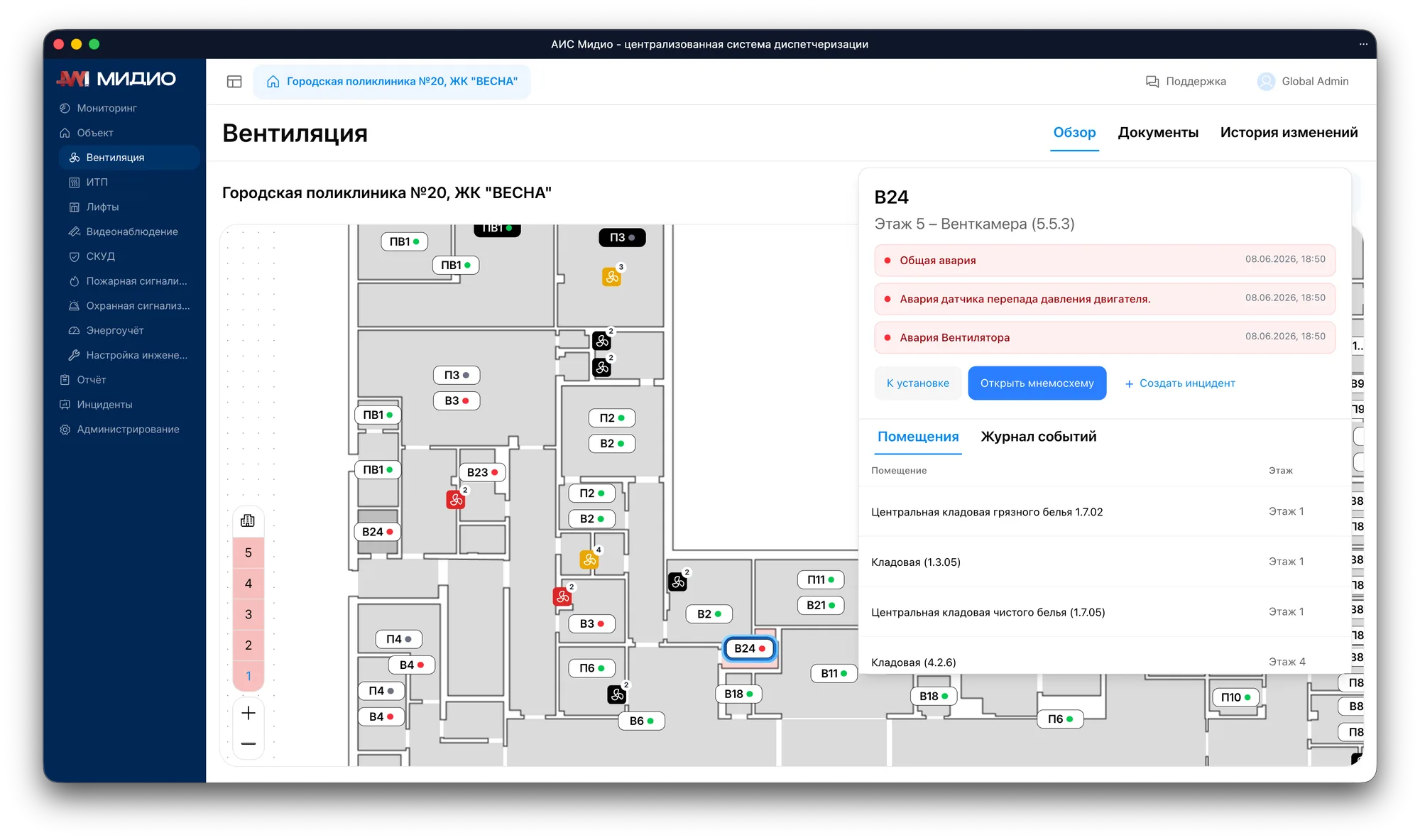
Task: Click the yellow fan icon with badge 4
Action: pyautogui.click(x=589, y=560)
